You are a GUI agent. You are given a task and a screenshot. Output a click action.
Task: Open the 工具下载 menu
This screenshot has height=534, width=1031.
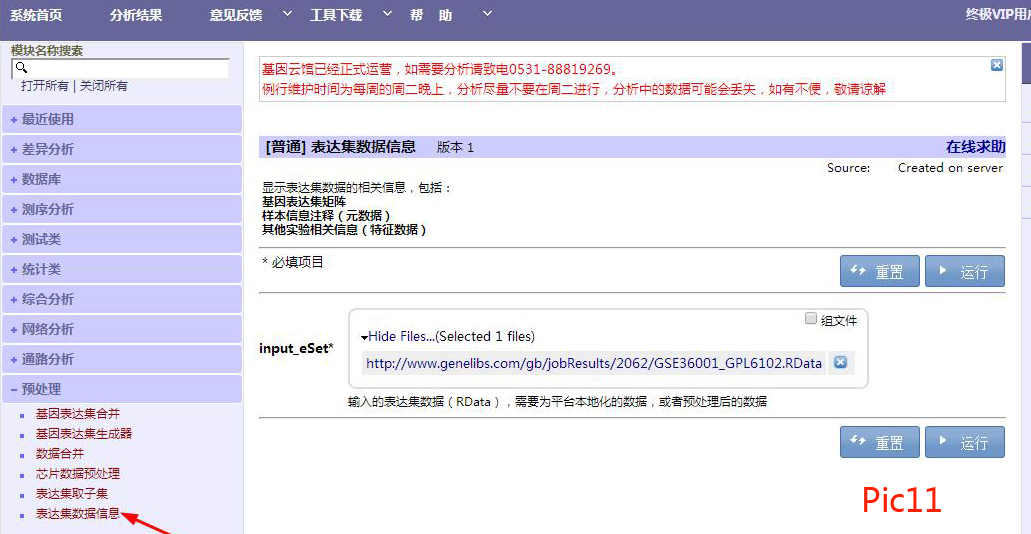click(336, 15)
